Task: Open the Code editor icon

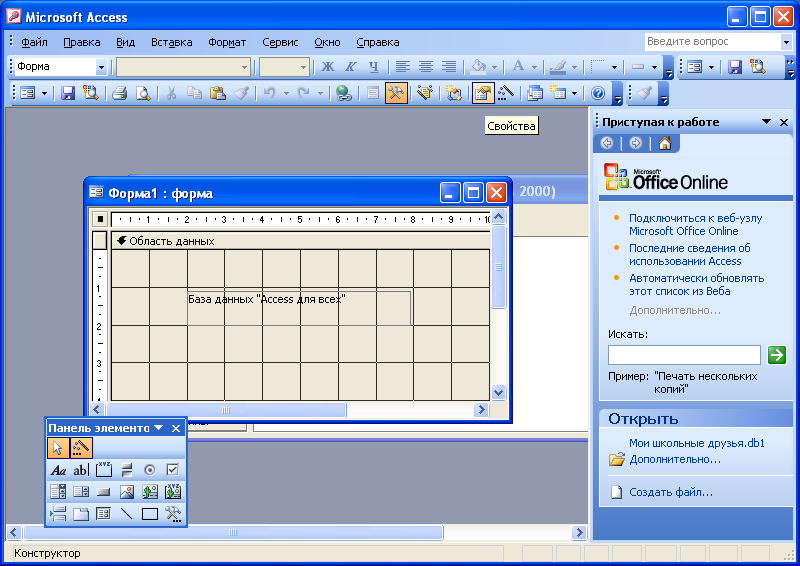Action: 454,93
